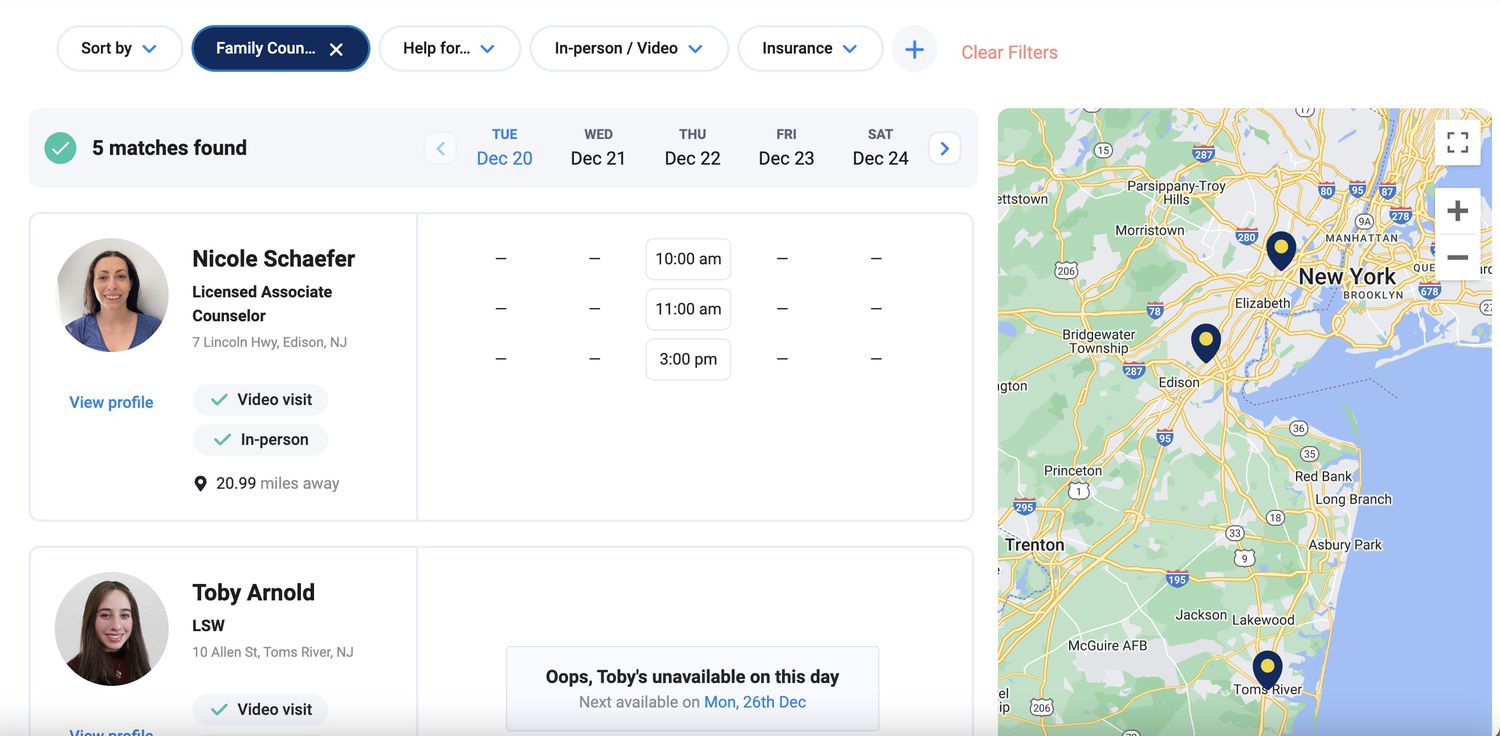Jump to Mon, 26th Dec availability link
The width and height of the screenshot is (1500, 736).
755,702
